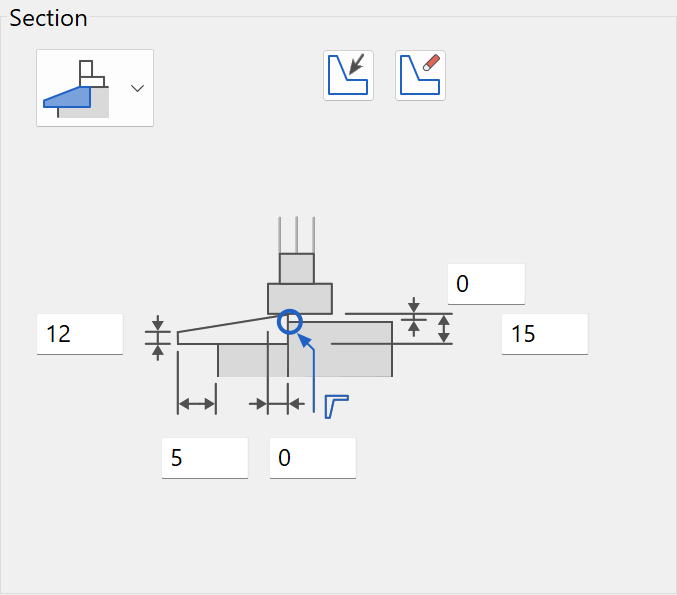Focus the field showing value 15
The image size is (677, 595).
click(544, 334)
